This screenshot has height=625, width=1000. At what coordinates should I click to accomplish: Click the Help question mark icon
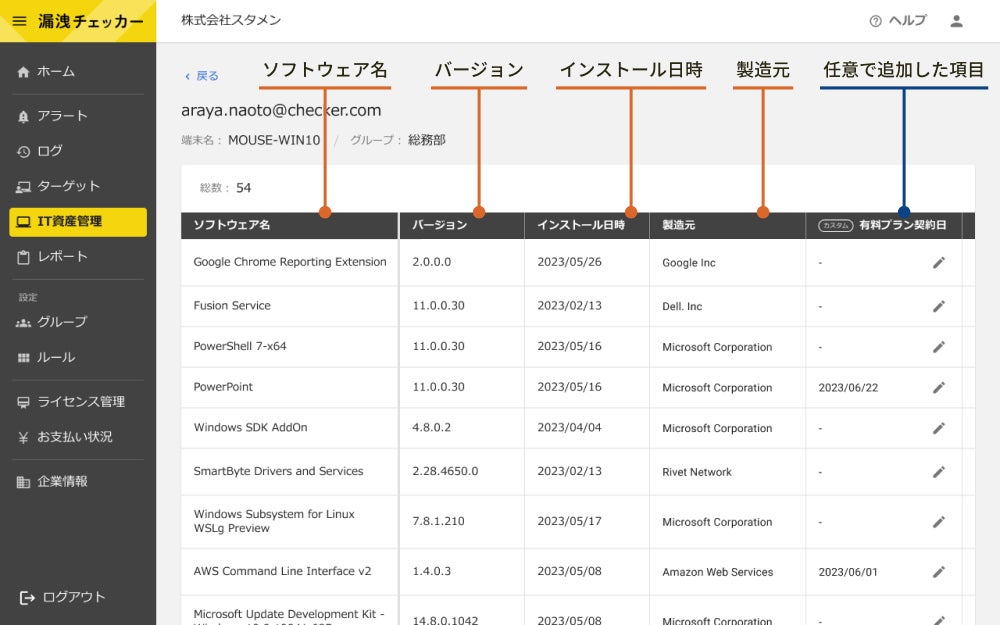click(875, 21)
